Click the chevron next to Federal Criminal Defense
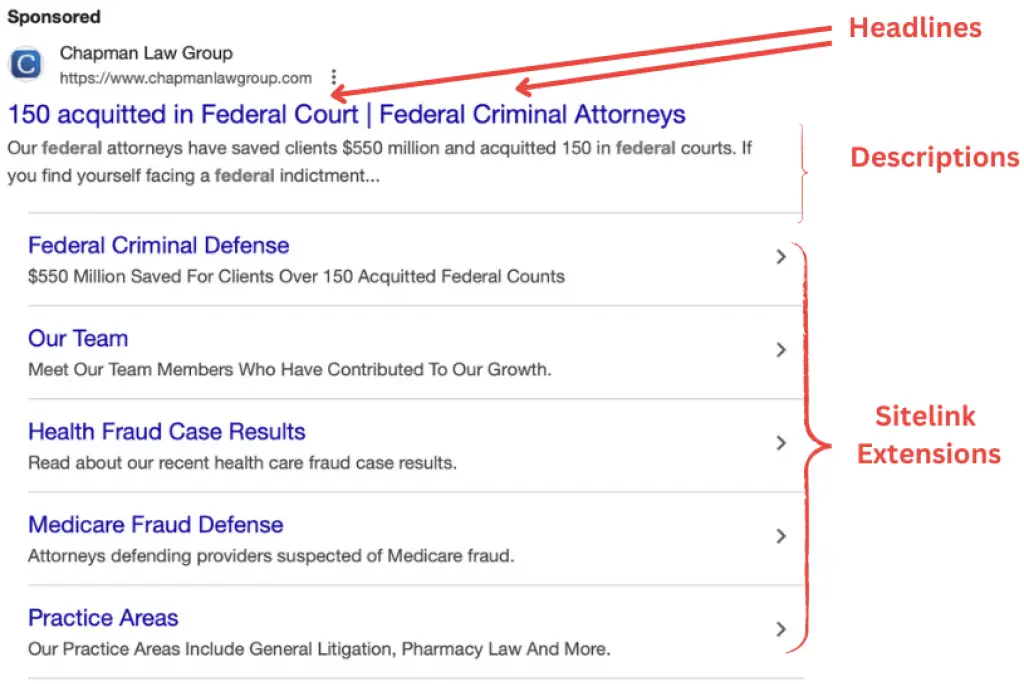 (x=782, y=257)
